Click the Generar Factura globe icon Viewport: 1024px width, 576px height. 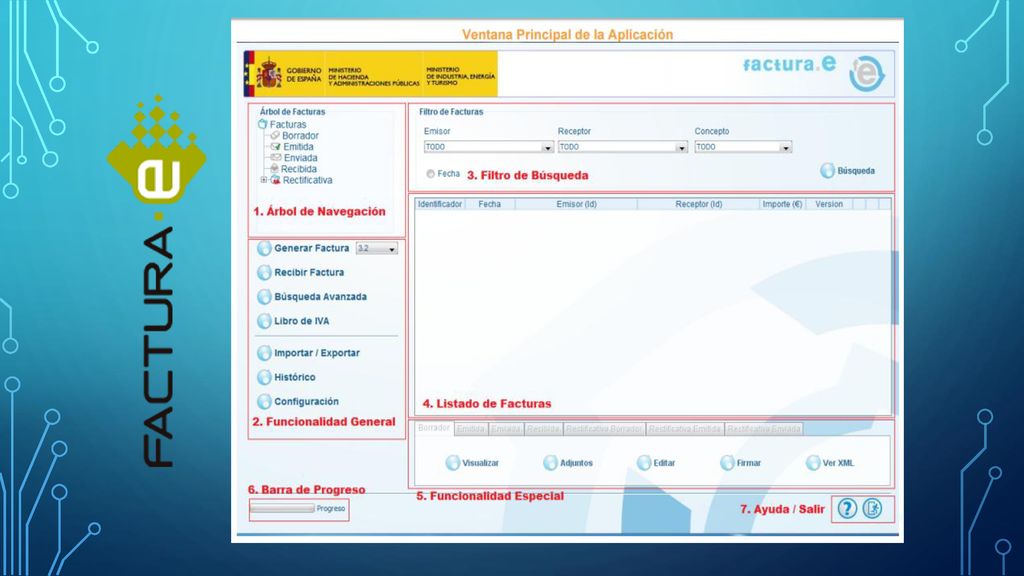coord(264,248)
